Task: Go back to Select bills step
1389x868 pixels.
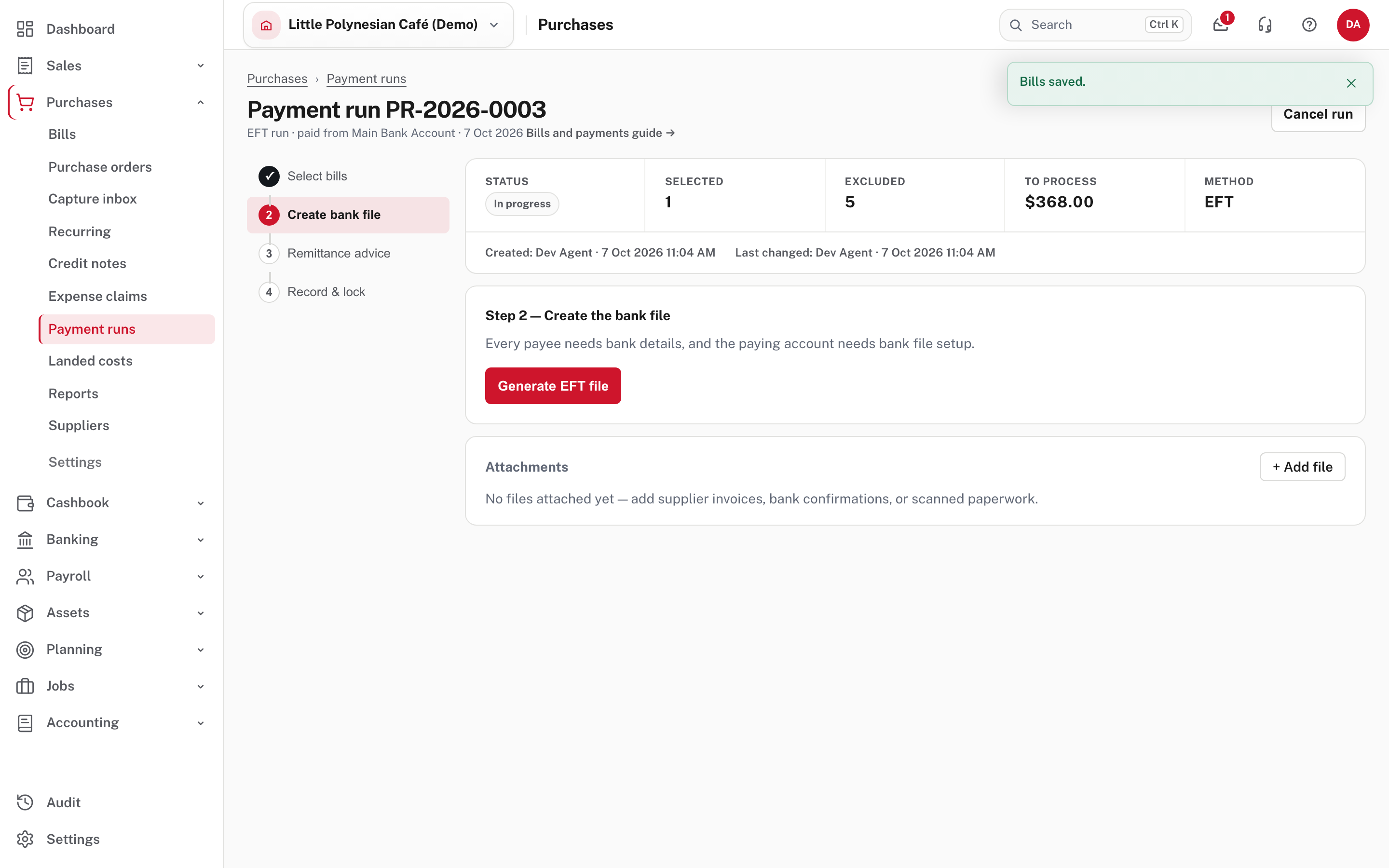Action: pyautogui.click(x=348, y=176)
